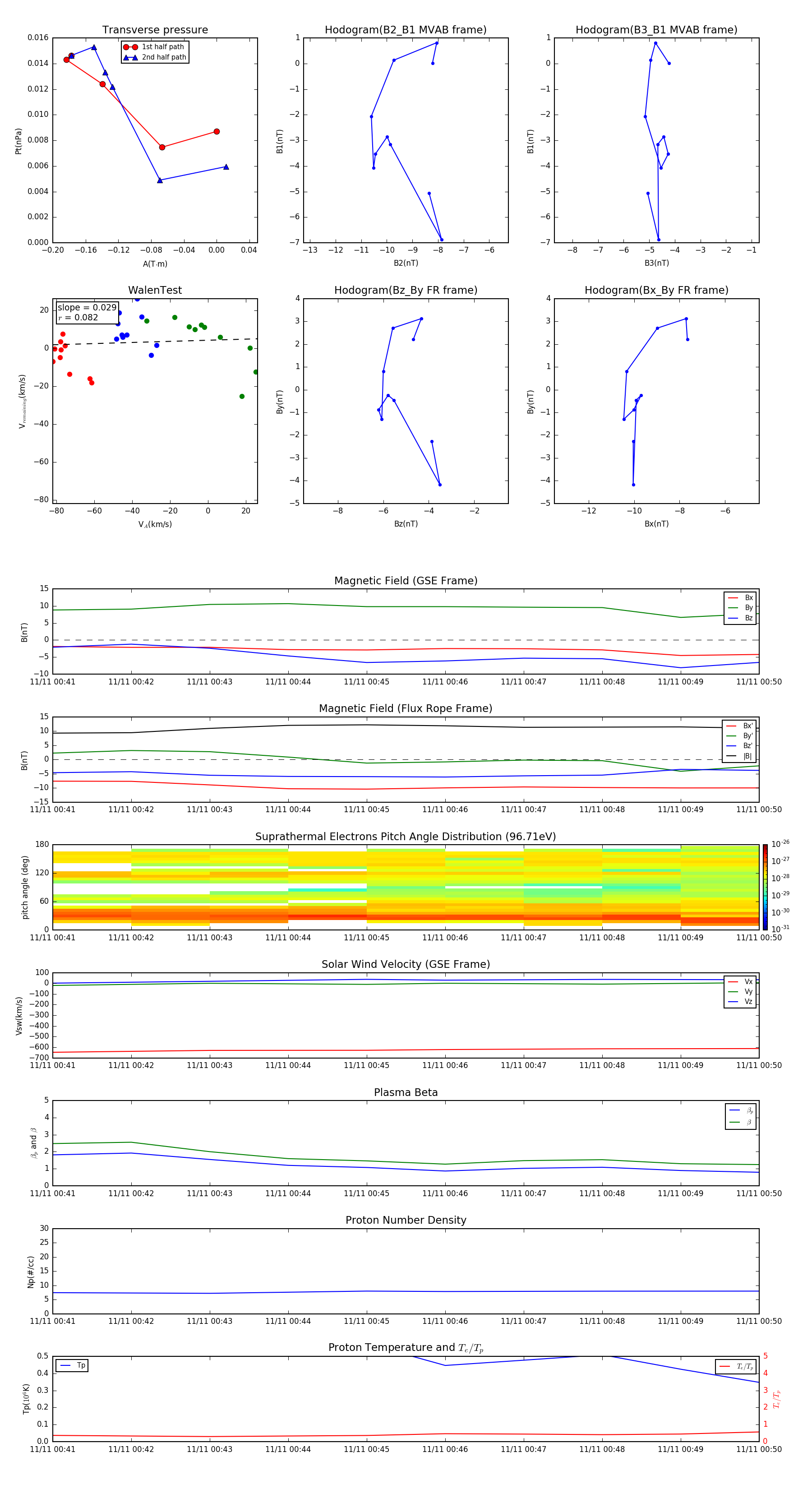Screen dimensions: 812x1489
Task: Click the Proton Number Density title
Action: 406,1220
